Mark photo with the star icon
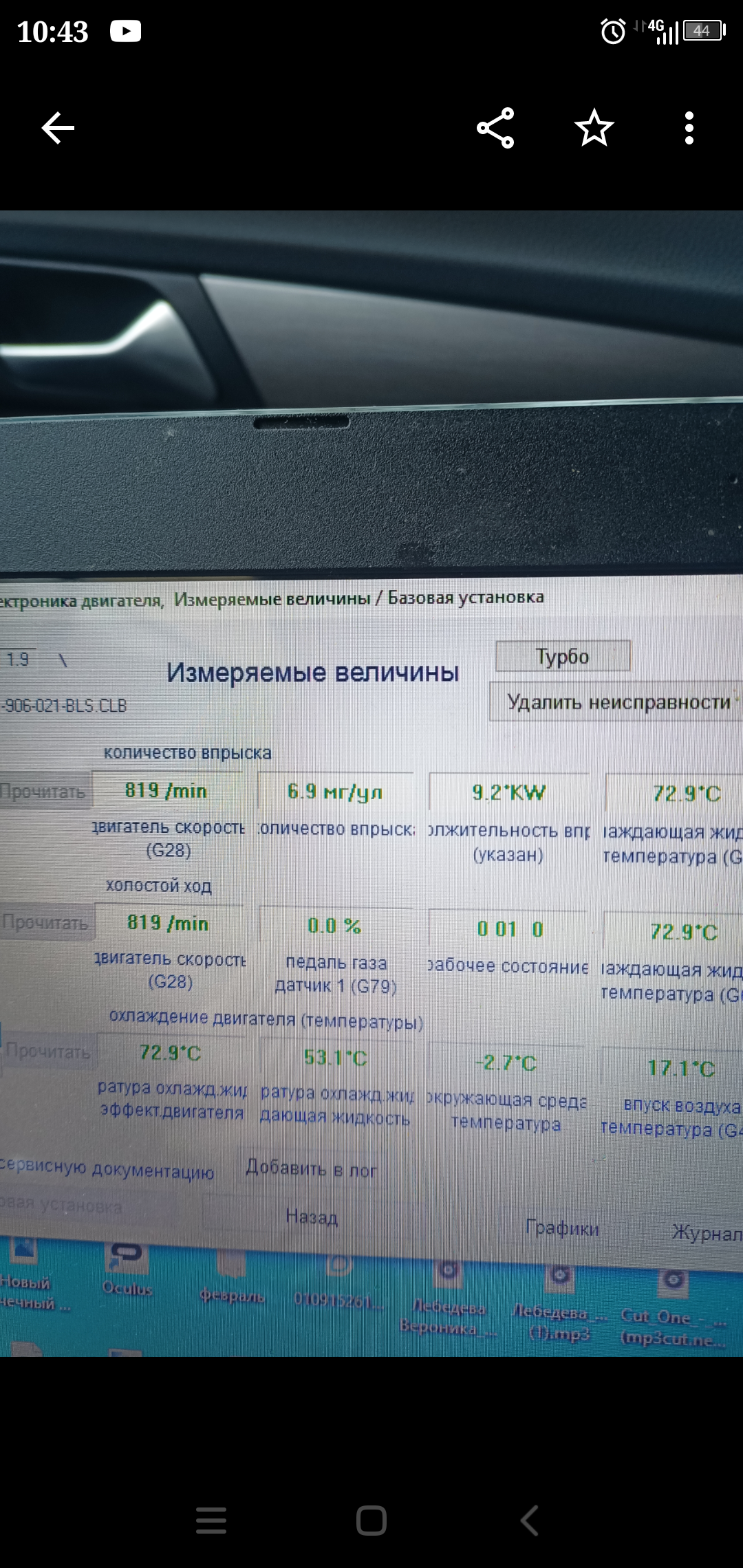The image size is (743, 1568). [594, 128]
